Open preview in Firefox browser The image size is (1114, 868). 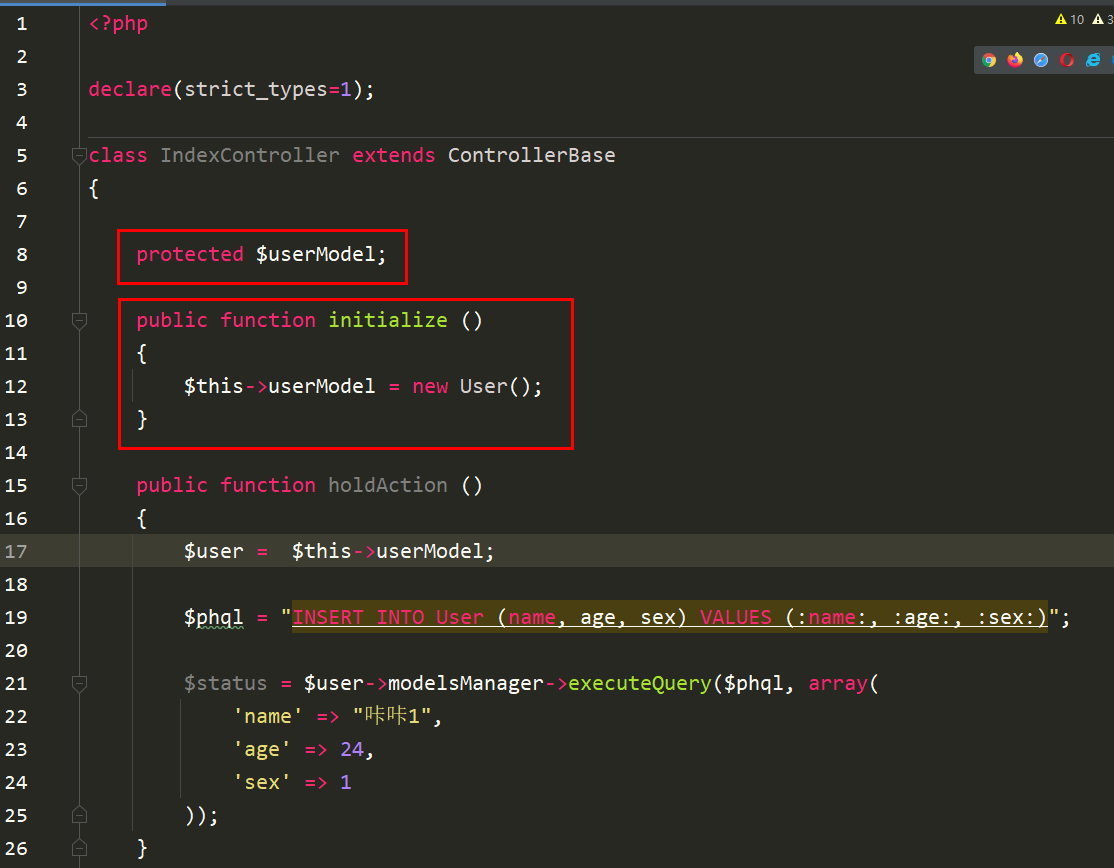pos(1015,60)
